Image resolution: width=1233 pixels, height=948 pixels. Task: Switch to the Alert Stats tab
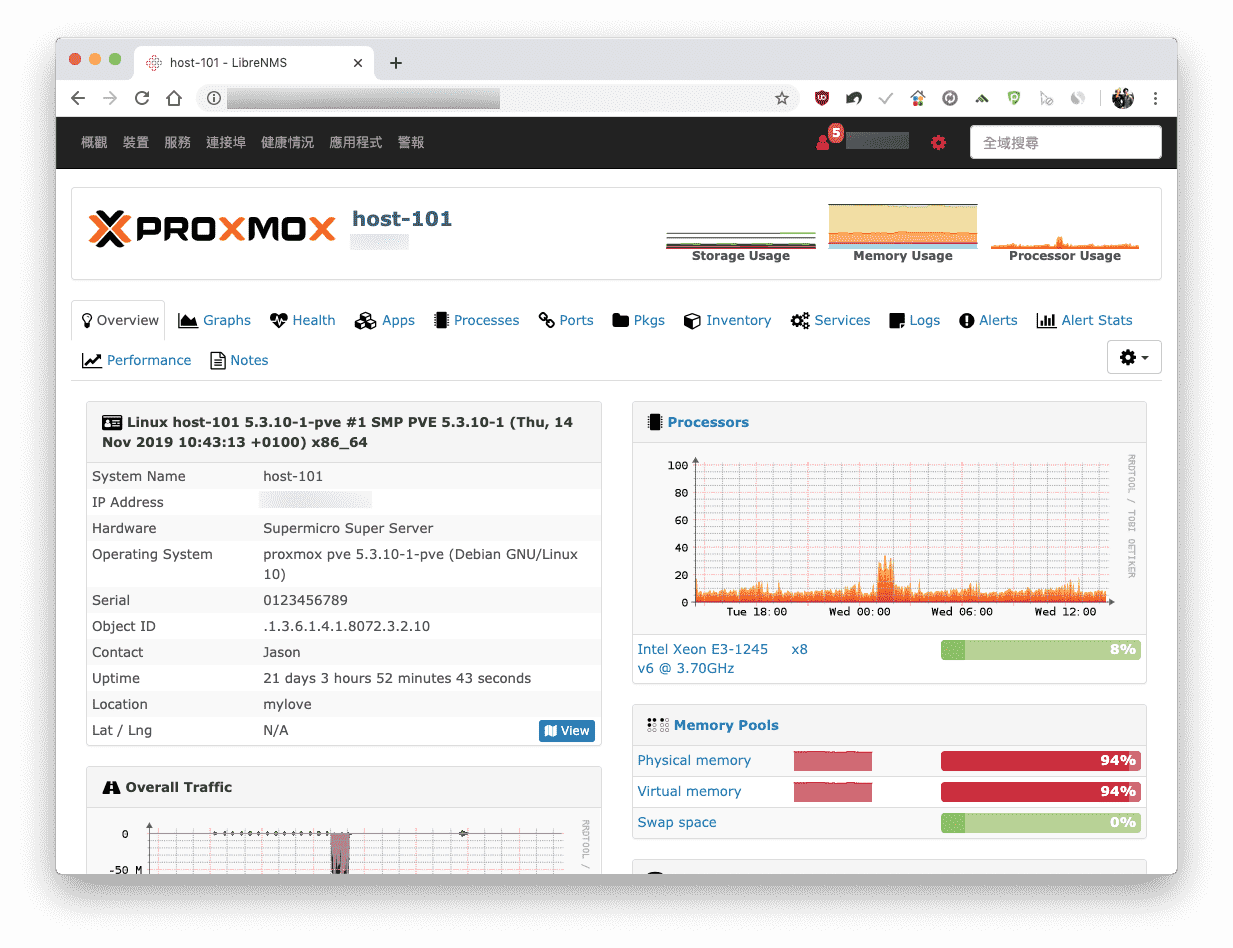1085,320
